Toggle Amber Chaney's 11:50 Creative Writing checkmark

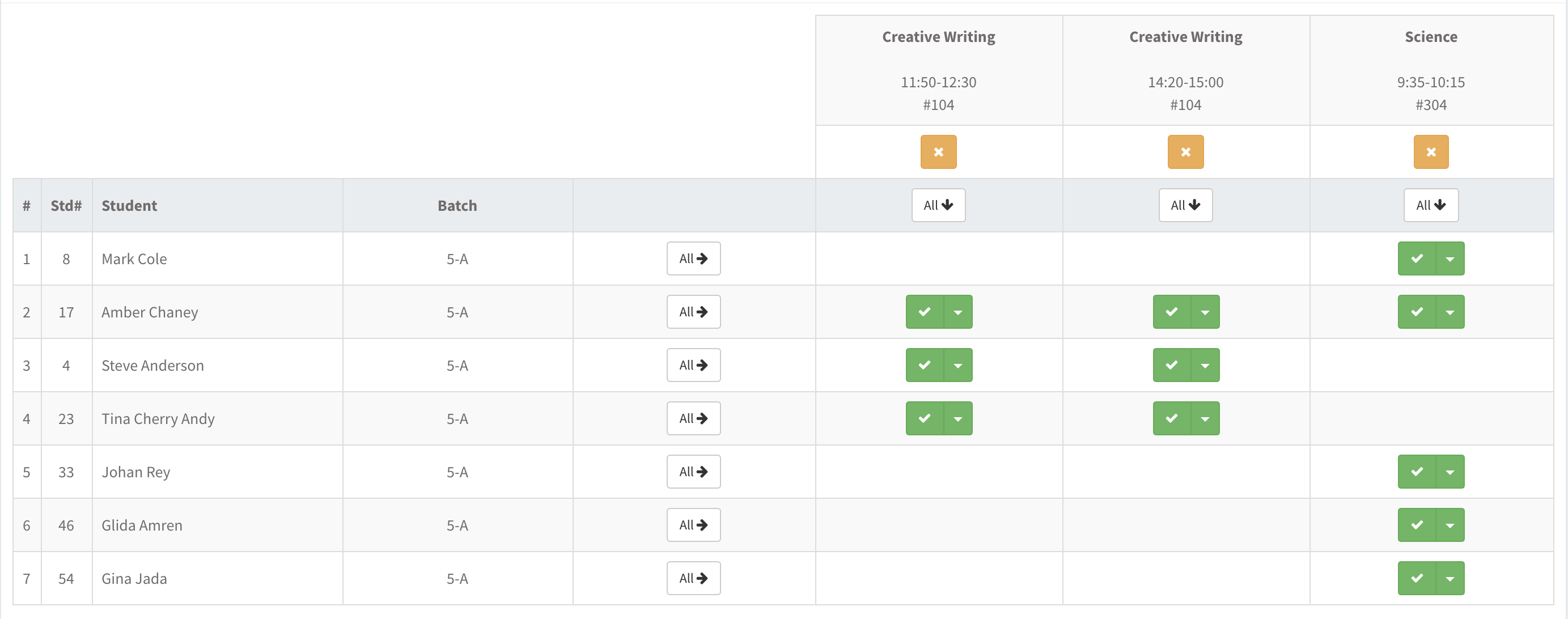pyautogui.click(x=924, y=312)
